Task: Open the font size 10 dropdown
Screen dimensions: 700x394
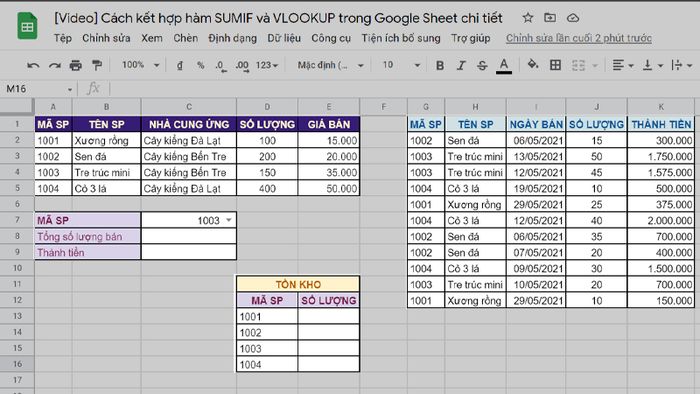Action: pos(400,65)
